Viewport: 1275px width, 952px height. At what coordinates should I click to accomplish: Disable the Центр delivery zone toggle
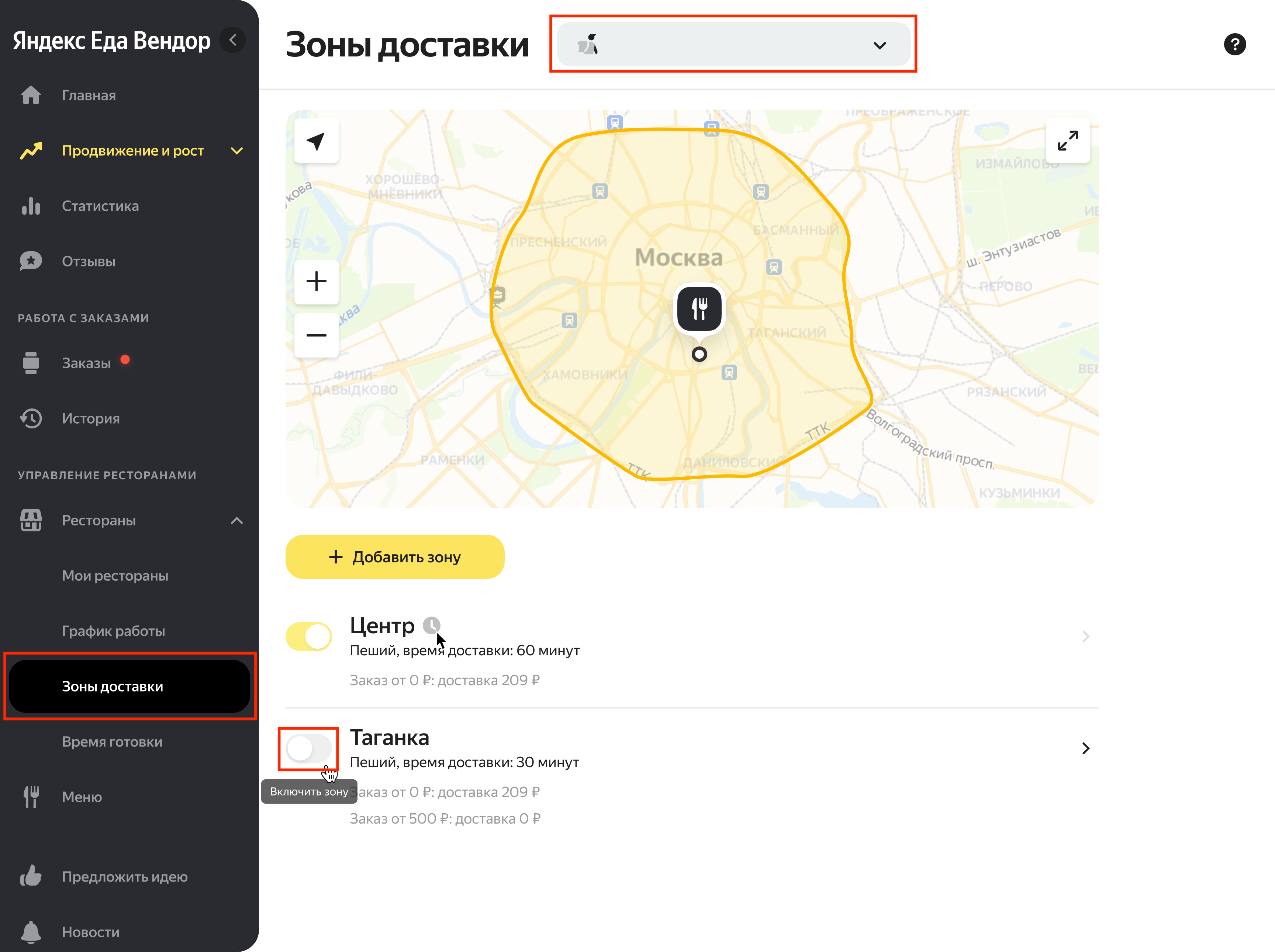pos(309,636)
